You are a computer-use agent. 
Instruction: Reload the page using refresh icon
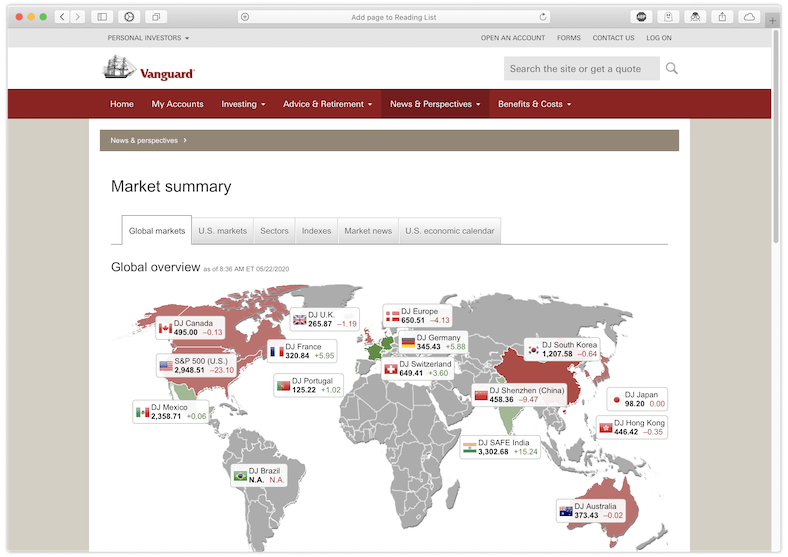coord(543,17)
